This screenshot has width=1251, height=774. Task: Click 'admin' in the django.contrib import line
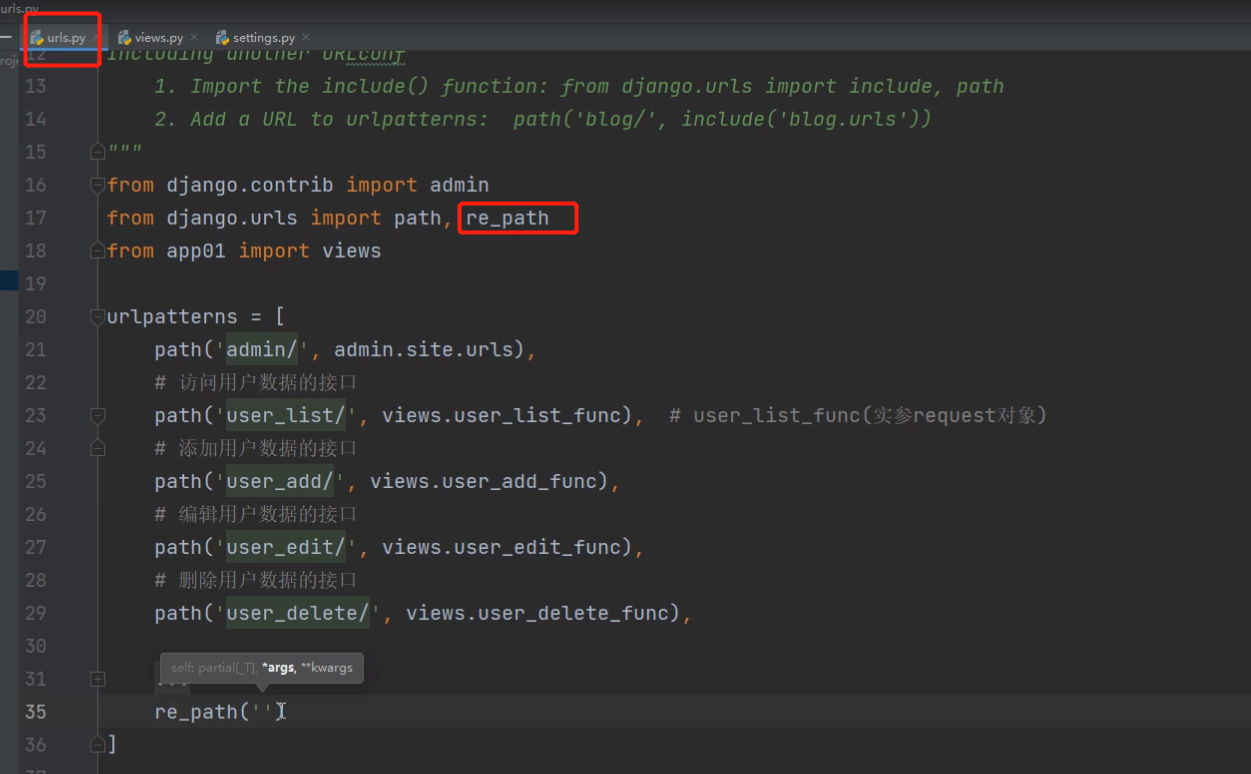459,185
